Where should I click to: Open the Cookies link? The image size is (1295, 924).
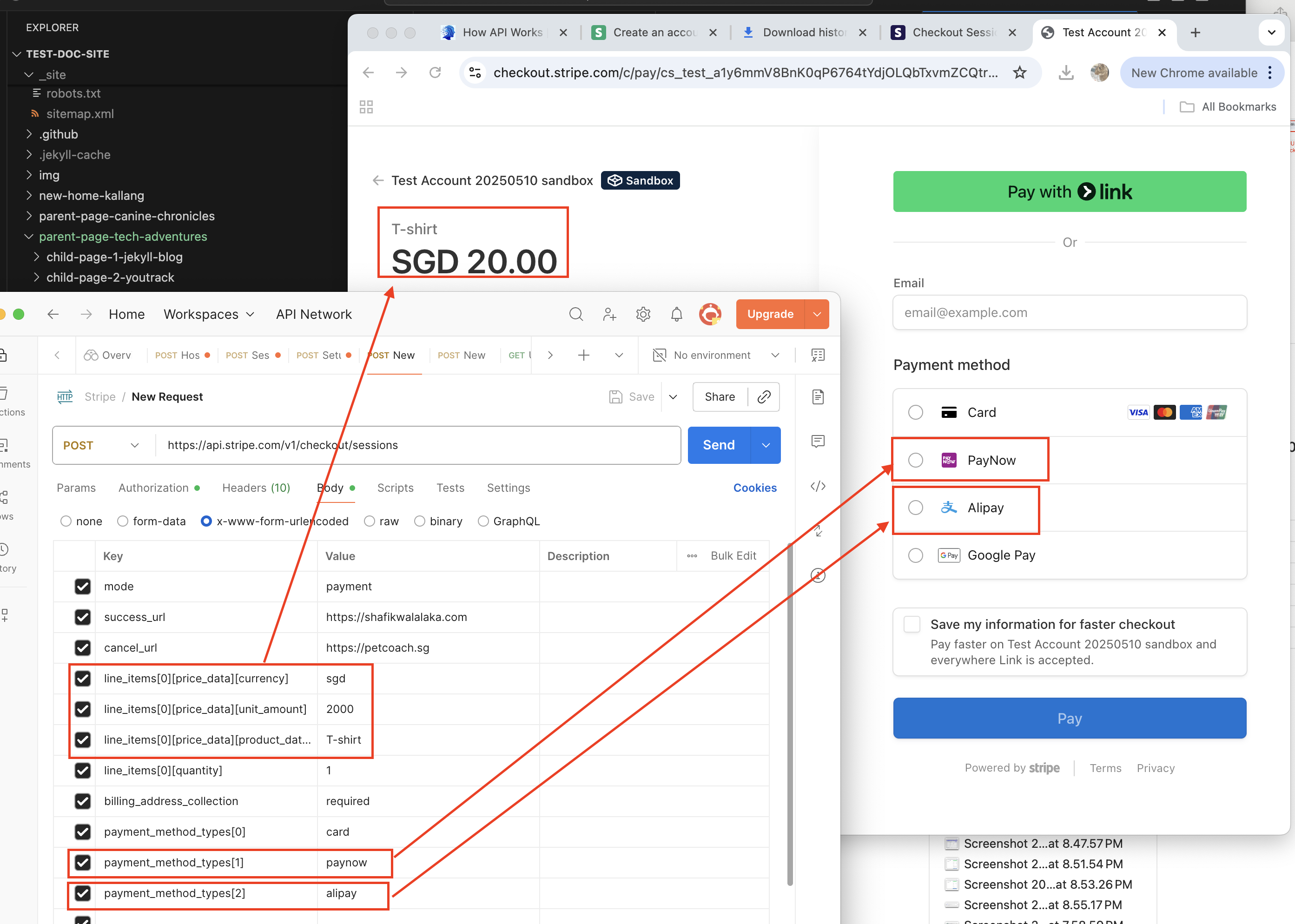[754, 488]
